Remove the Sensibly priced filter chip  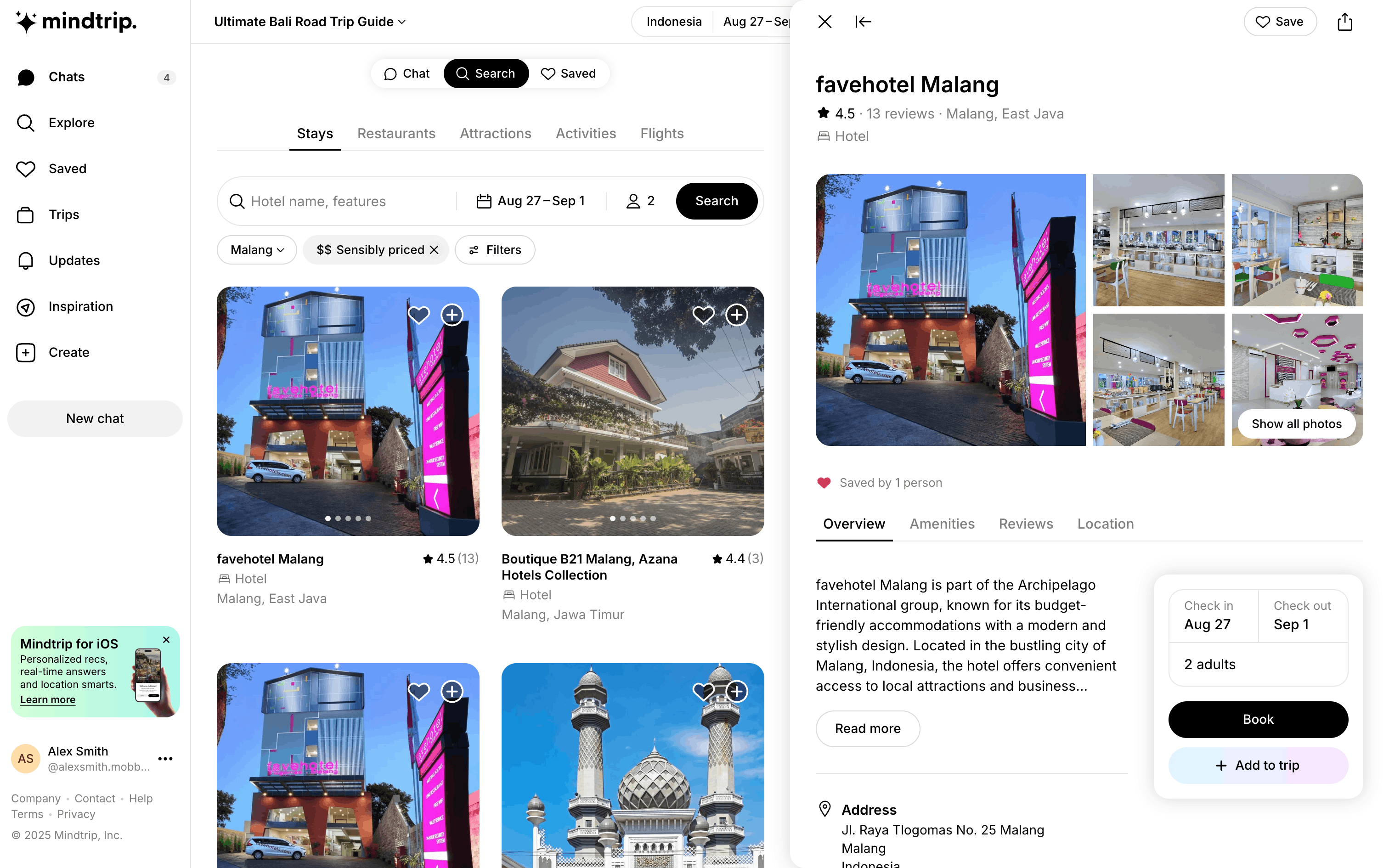435,250
